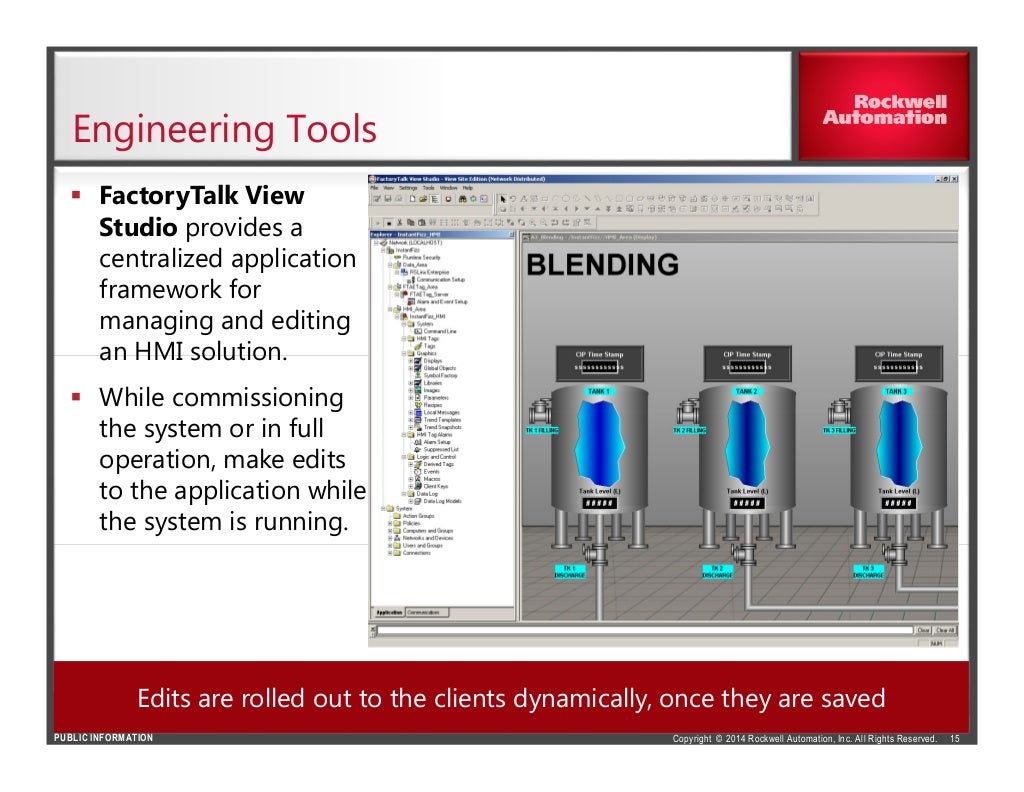Click the TANK 1 label on the display
Image resolution: width=1024 pixels, height=792 pixels.
(x=598, y=391)
